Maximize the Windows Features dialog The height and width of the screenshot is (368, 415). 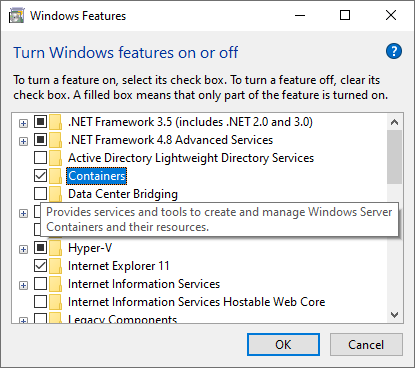coord(345,15)
